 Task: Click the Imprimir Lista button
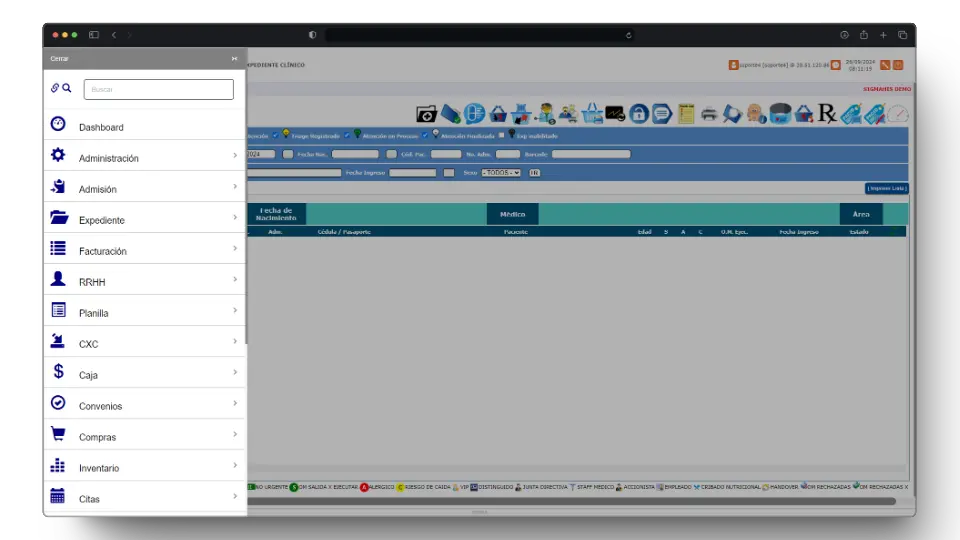(886, 188)
